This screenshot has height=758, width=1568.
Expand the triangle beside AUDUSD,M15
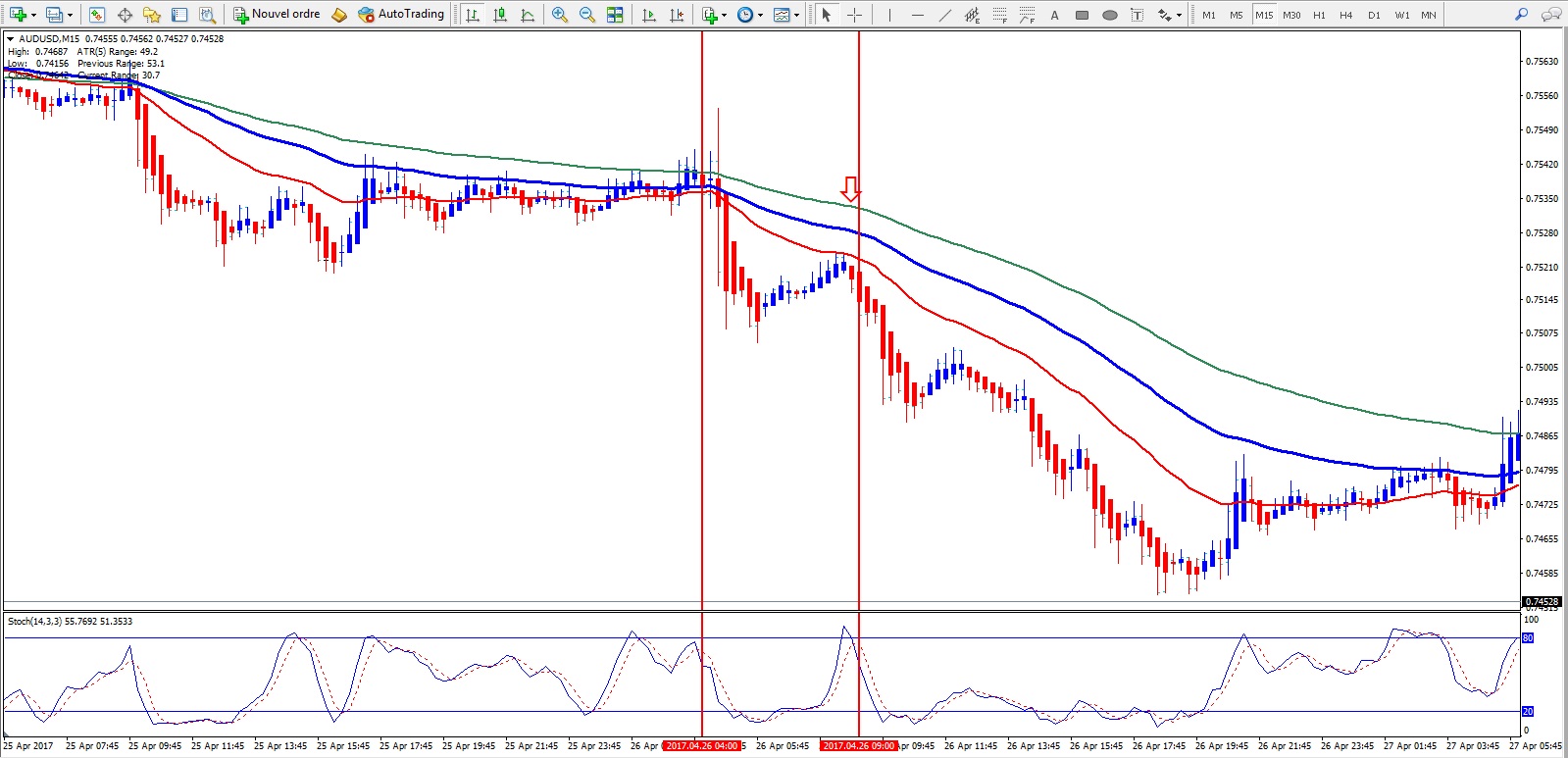pyautogui.click(x=11, y=39)
